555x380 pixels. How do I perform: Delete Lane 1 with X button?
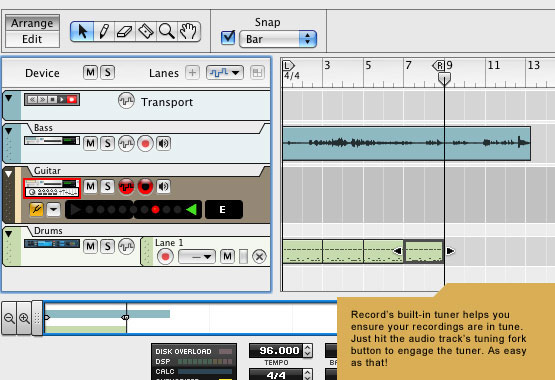click(x=259, y=257)
